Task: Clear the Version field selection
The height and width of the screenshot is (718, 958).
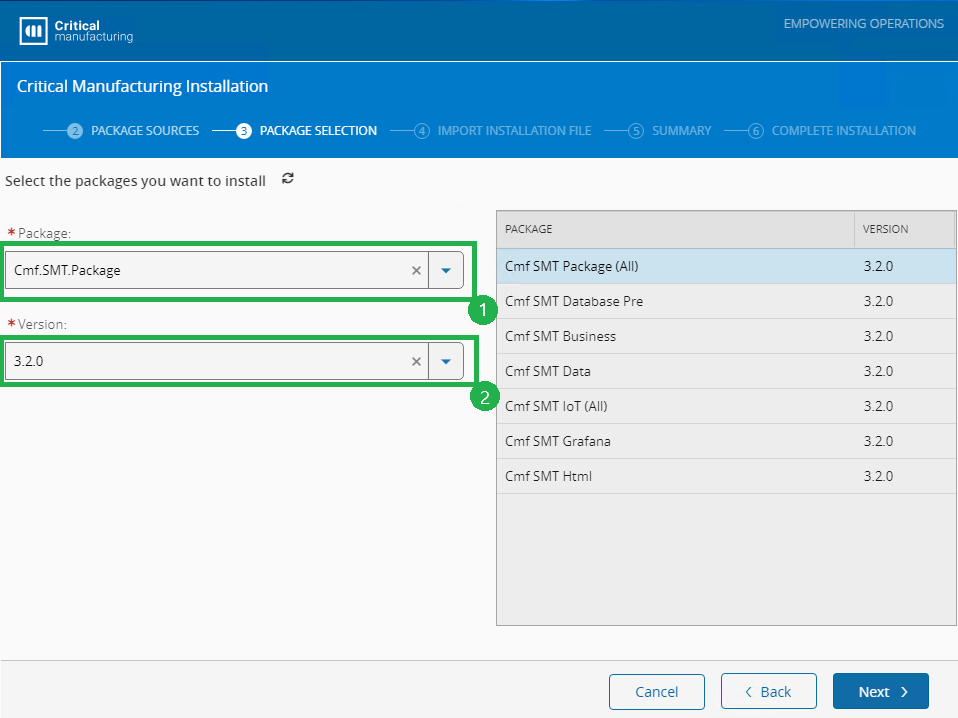Action: click(x=416, y=361)
